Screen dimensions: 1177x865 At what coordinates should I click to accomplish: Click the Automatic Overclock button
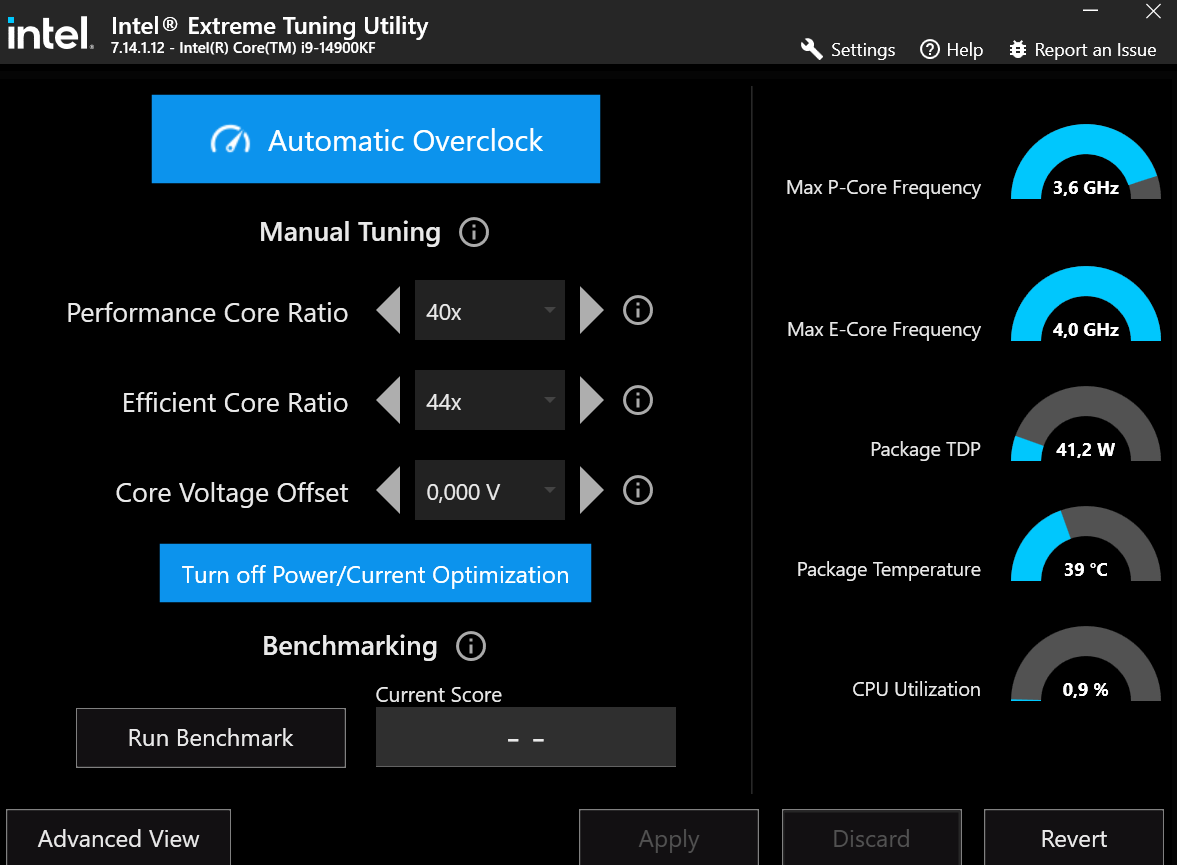(375, 139)
